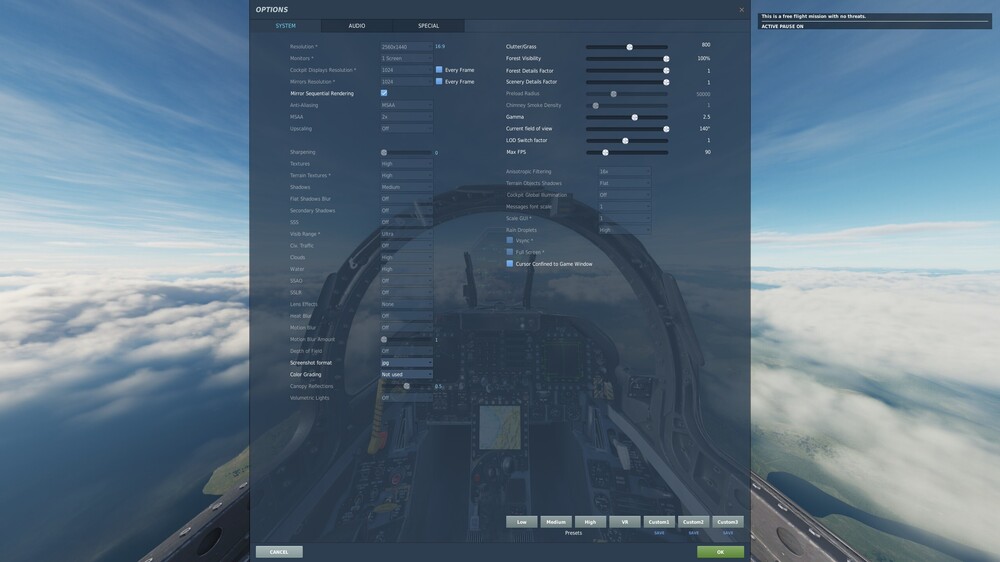Viewport: 1000px width, 562px height.
Task: Open the Color Grading dropdown
Action: tap(406, 374)
